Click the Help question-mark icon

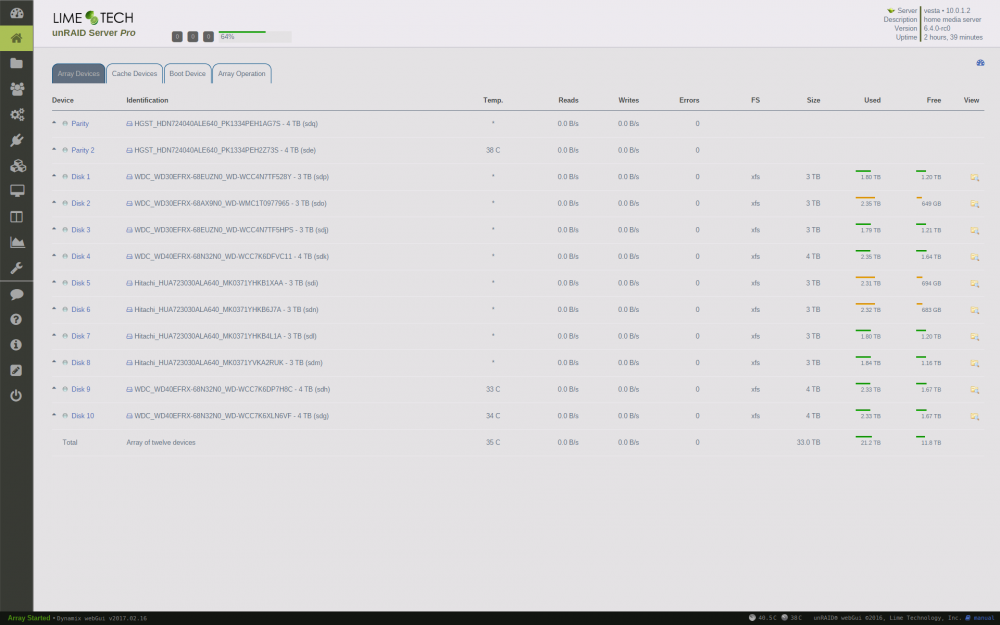17,320
